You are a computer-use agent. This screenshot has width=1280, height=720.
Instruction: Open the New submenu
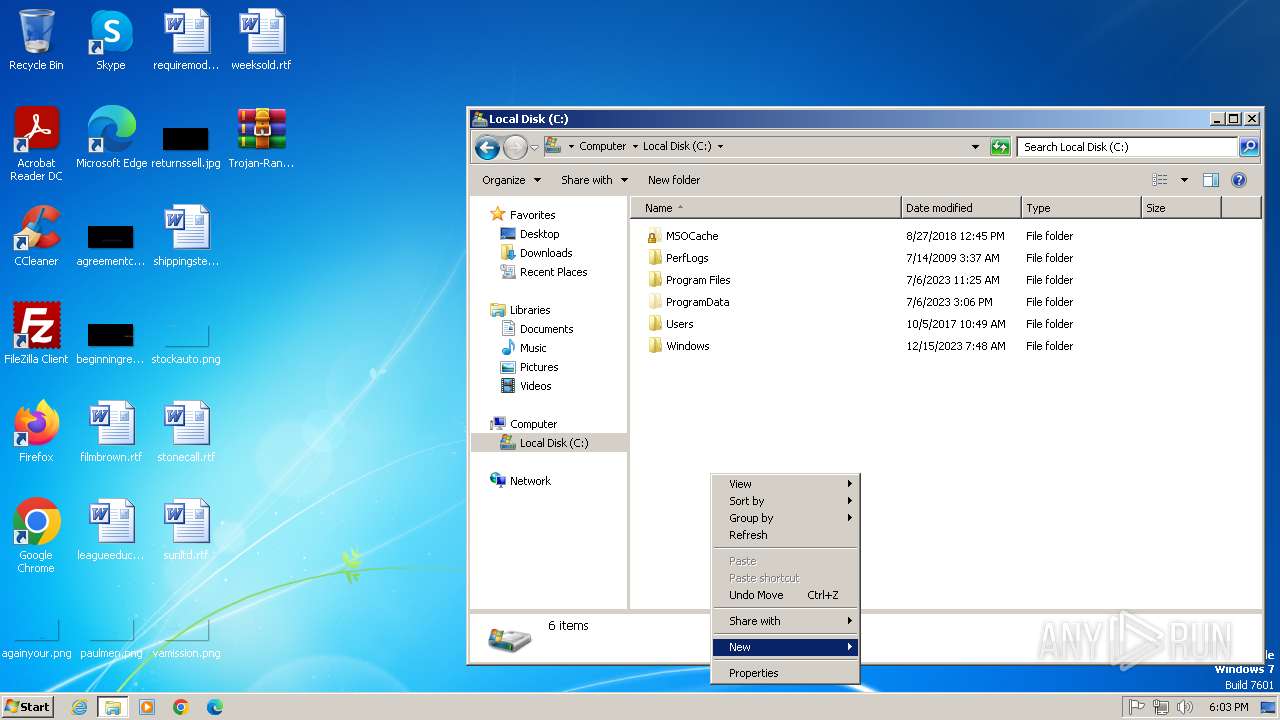786,647
